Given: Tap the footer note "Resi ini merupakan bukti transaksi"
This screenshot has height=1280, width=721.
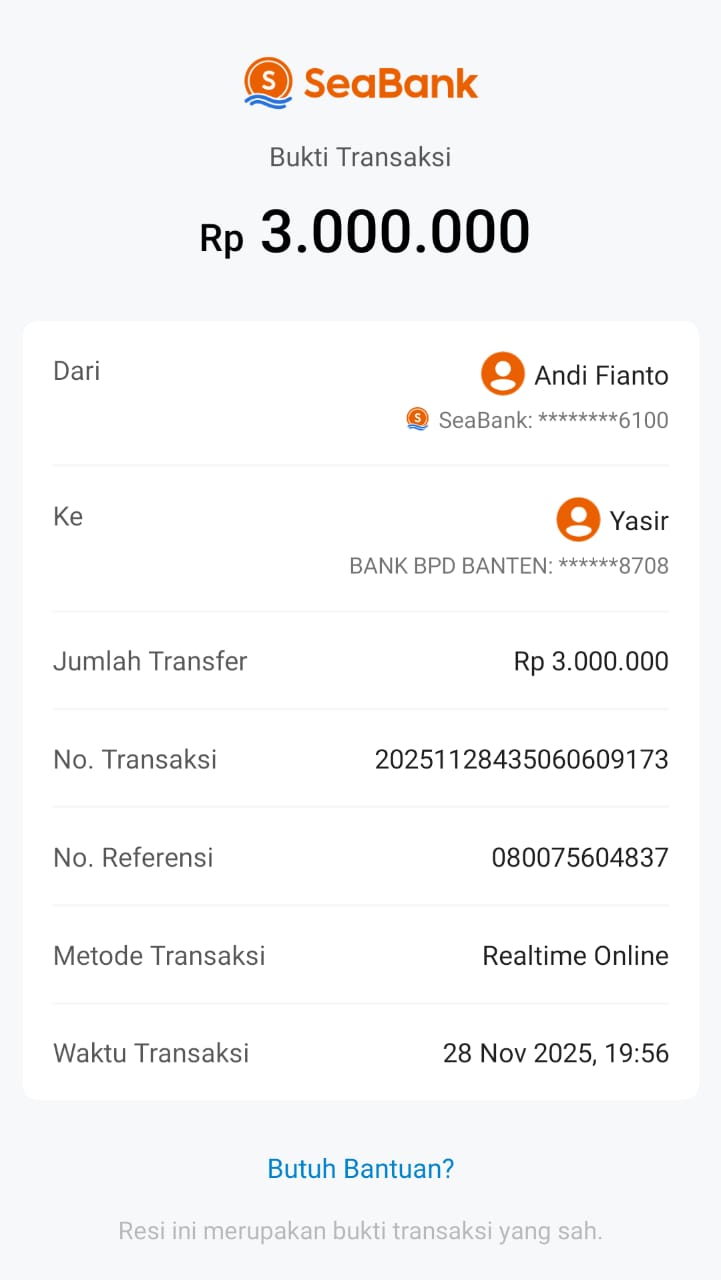Looking at the screenshot, I should (360, 1230).
